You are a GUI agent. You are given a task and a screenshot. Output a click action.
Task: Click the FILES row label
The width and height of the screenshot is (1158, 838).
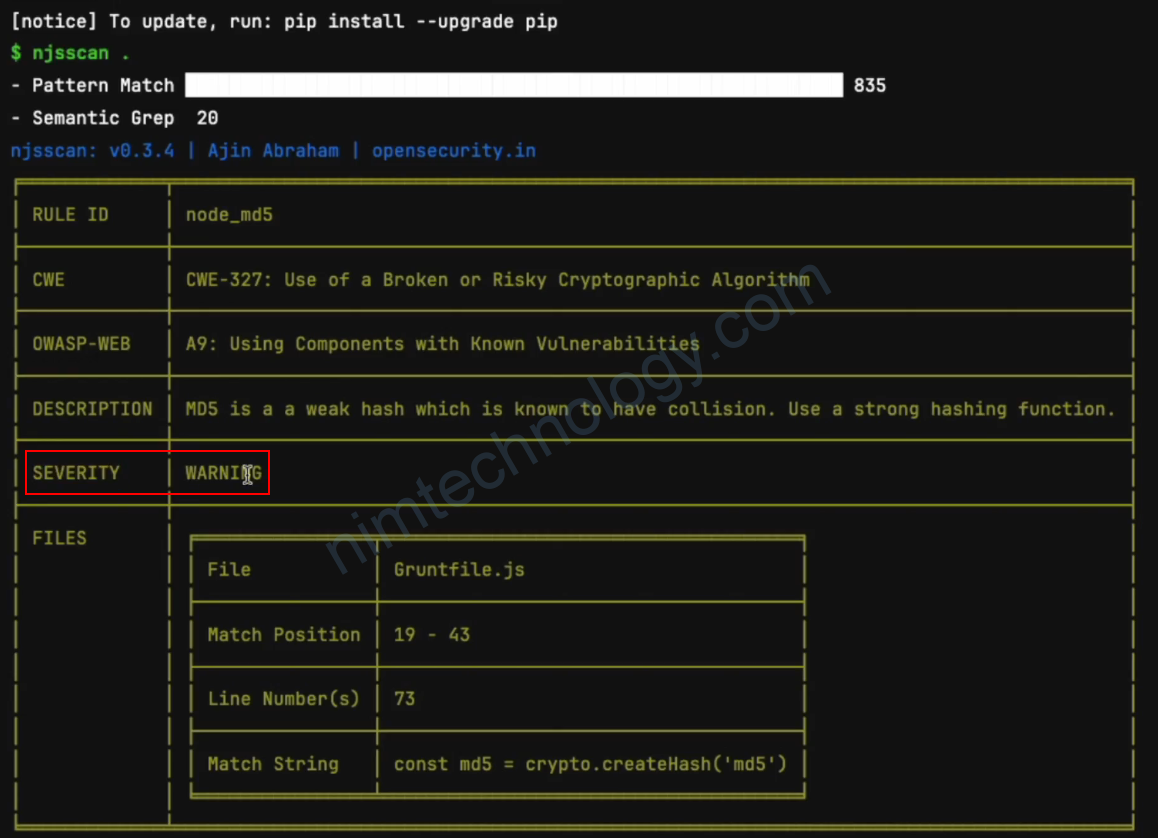click(59, 538)
